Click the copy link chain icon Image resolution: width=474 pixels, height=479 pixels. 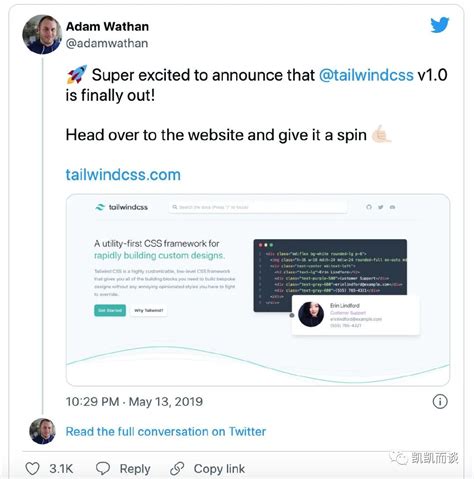[177, 469]
